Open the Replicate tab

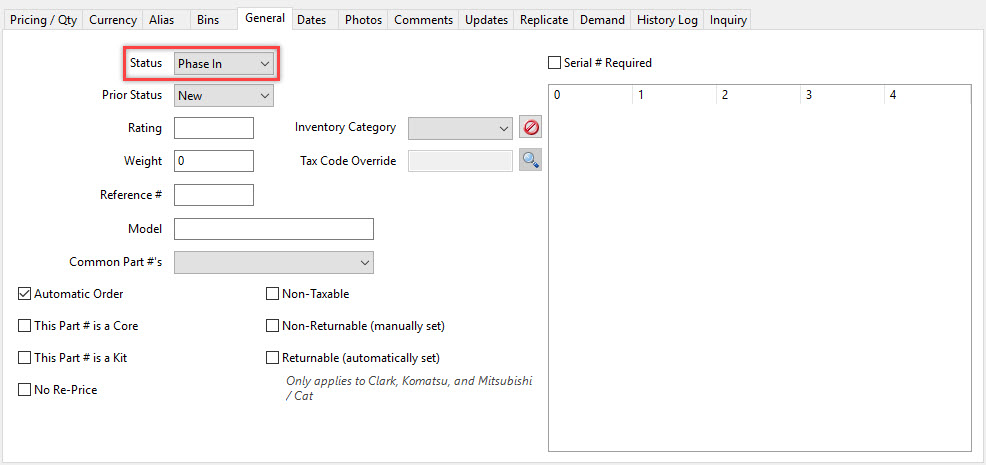point(544,20)
